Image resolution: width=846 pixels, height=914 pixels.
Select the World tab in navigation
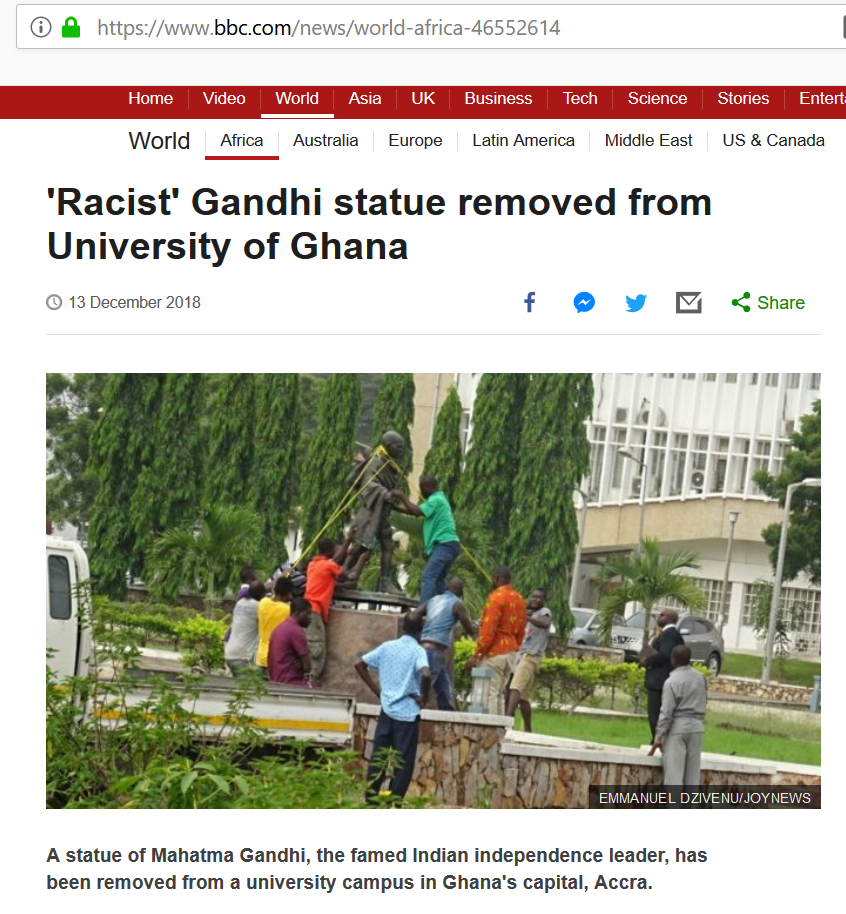pos(297,99)
